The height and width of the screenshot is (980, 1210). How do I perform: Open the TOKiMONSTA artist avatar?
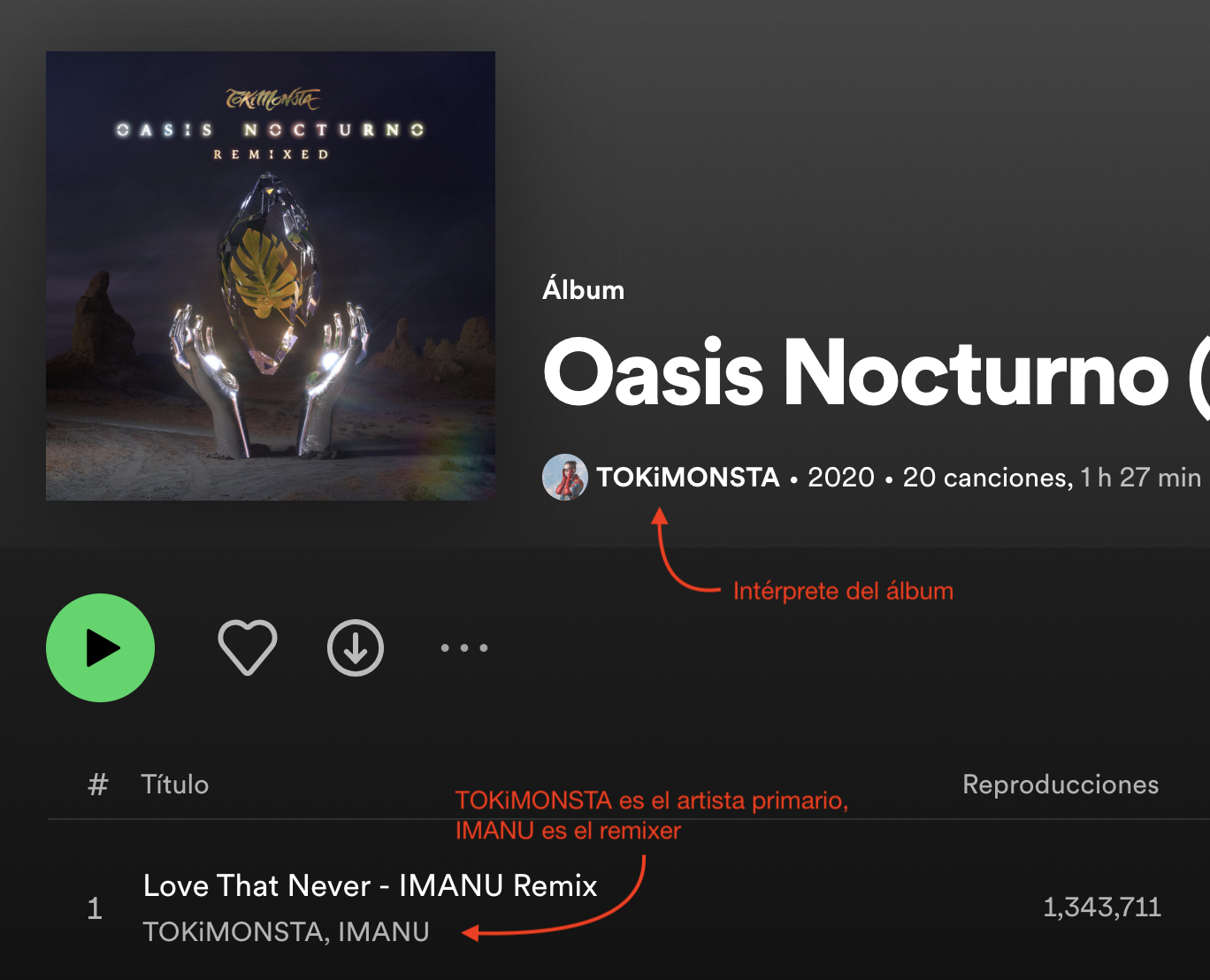click(x=565, y=478)
